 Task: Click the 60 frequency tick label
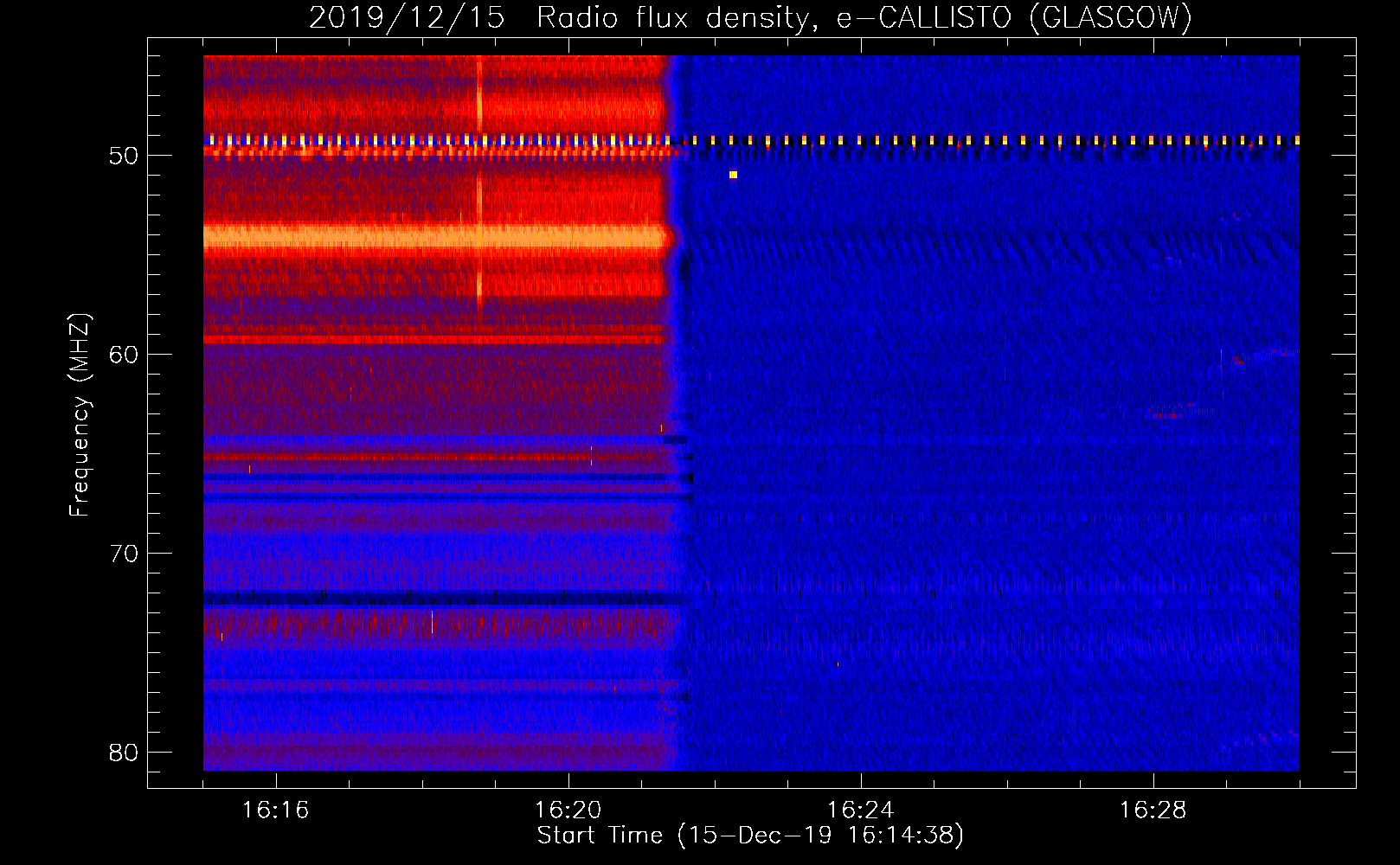click(124, 355)
